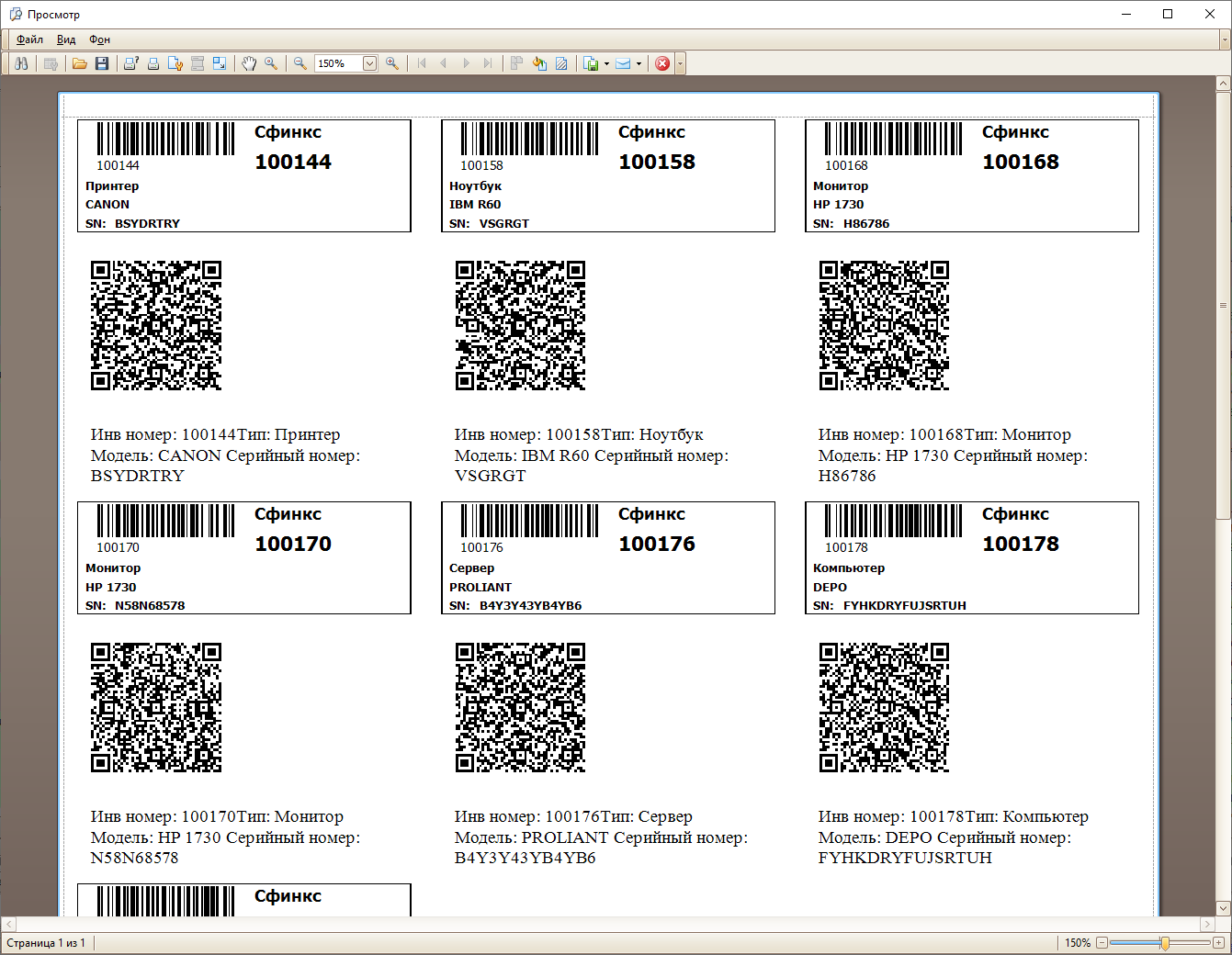Click the QR code for item 100168

tap(884, 326)
